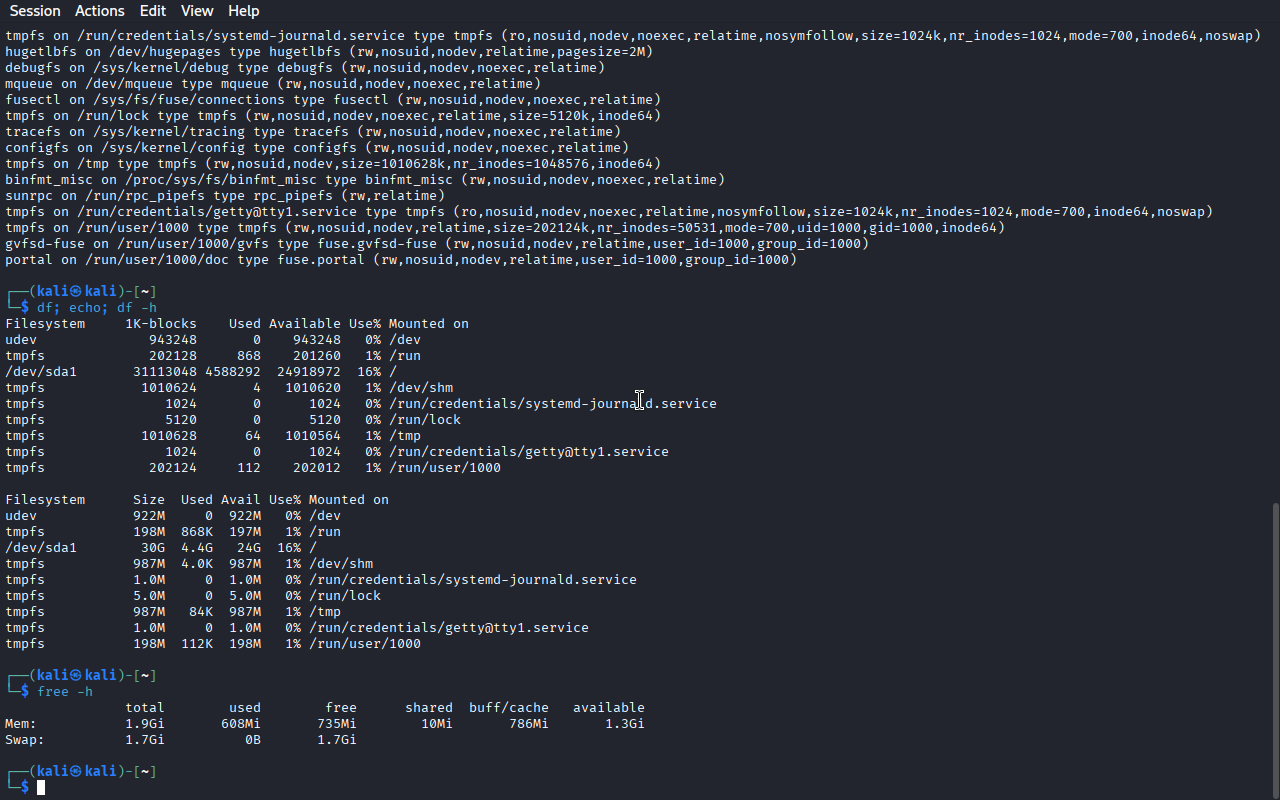The image size is (1280, 800).
Task: Click the 'Mem:' row of free output
Action: 325,724
